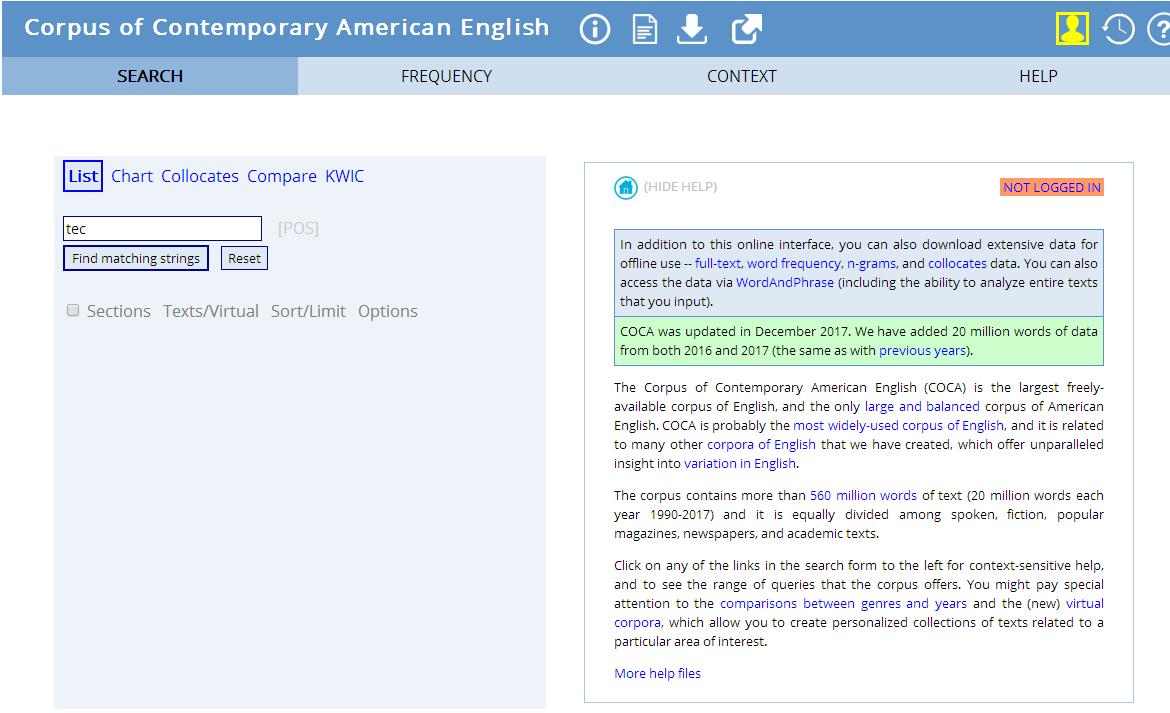Image resolution: width=1170 pixels, height=713 pixels.
Task: Expand the Options section
Action: pos(388,311)
